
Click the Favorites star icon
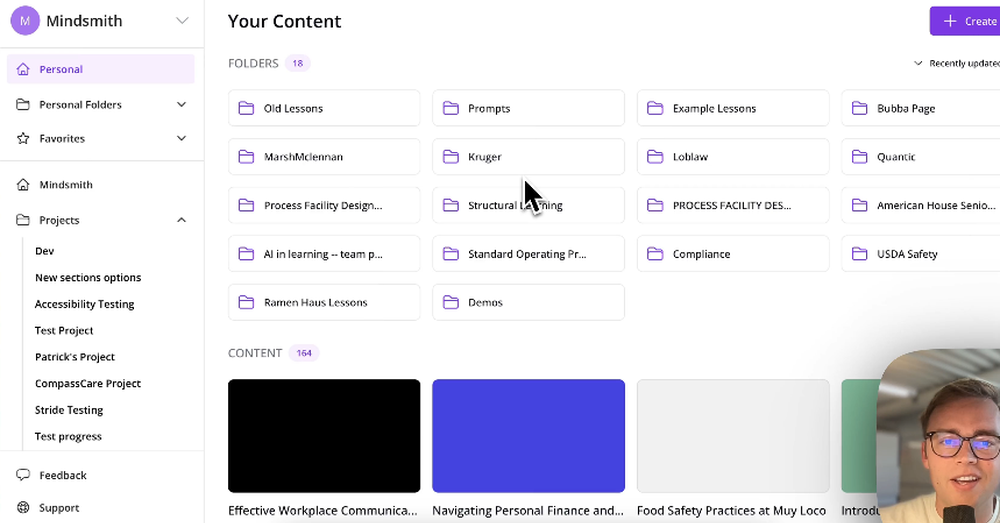tap(23, 138)
